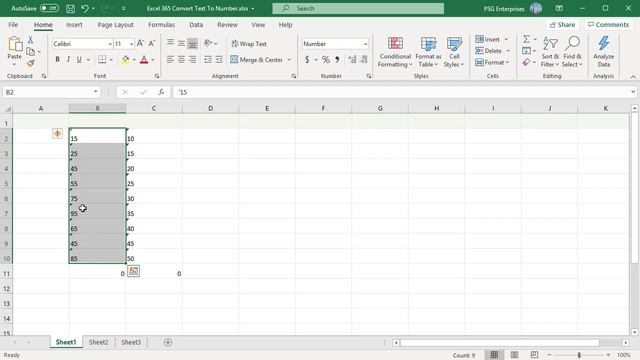
Task: Click the Copy icon
Action: point(30,51)
